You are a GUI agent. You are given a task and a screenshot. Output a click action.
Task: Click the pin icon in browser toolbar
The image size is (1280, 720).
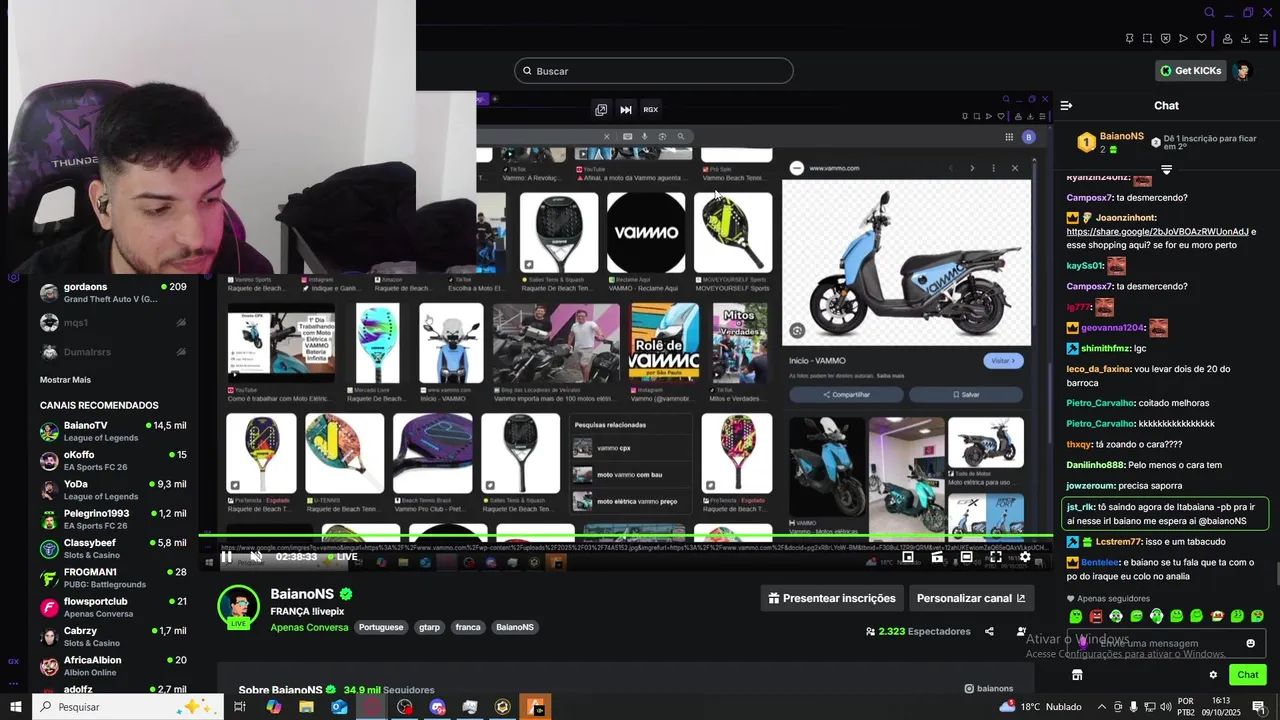1129,39
